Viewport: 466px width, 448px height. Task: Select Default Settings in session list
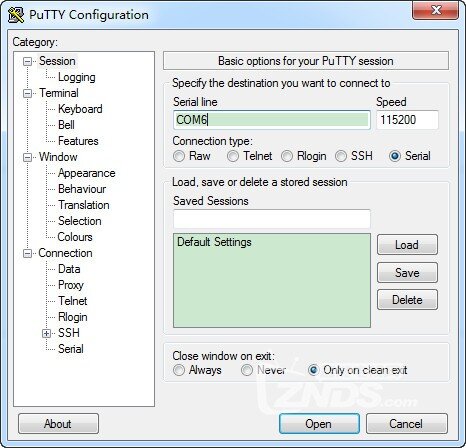click(x=214, y=242)
